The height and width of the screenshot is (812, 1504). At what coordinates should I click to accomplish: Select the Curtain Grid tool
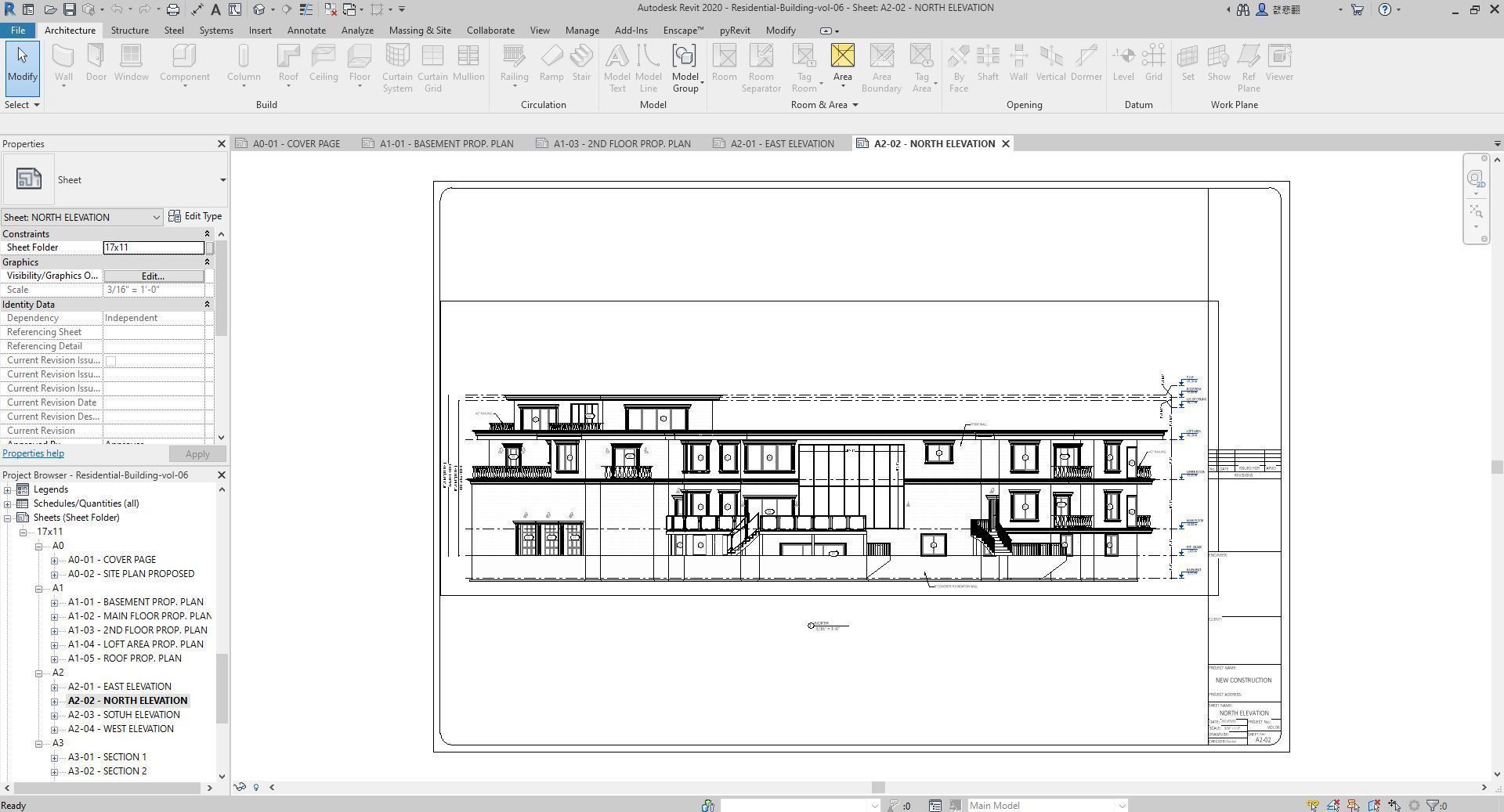(432, 68)
